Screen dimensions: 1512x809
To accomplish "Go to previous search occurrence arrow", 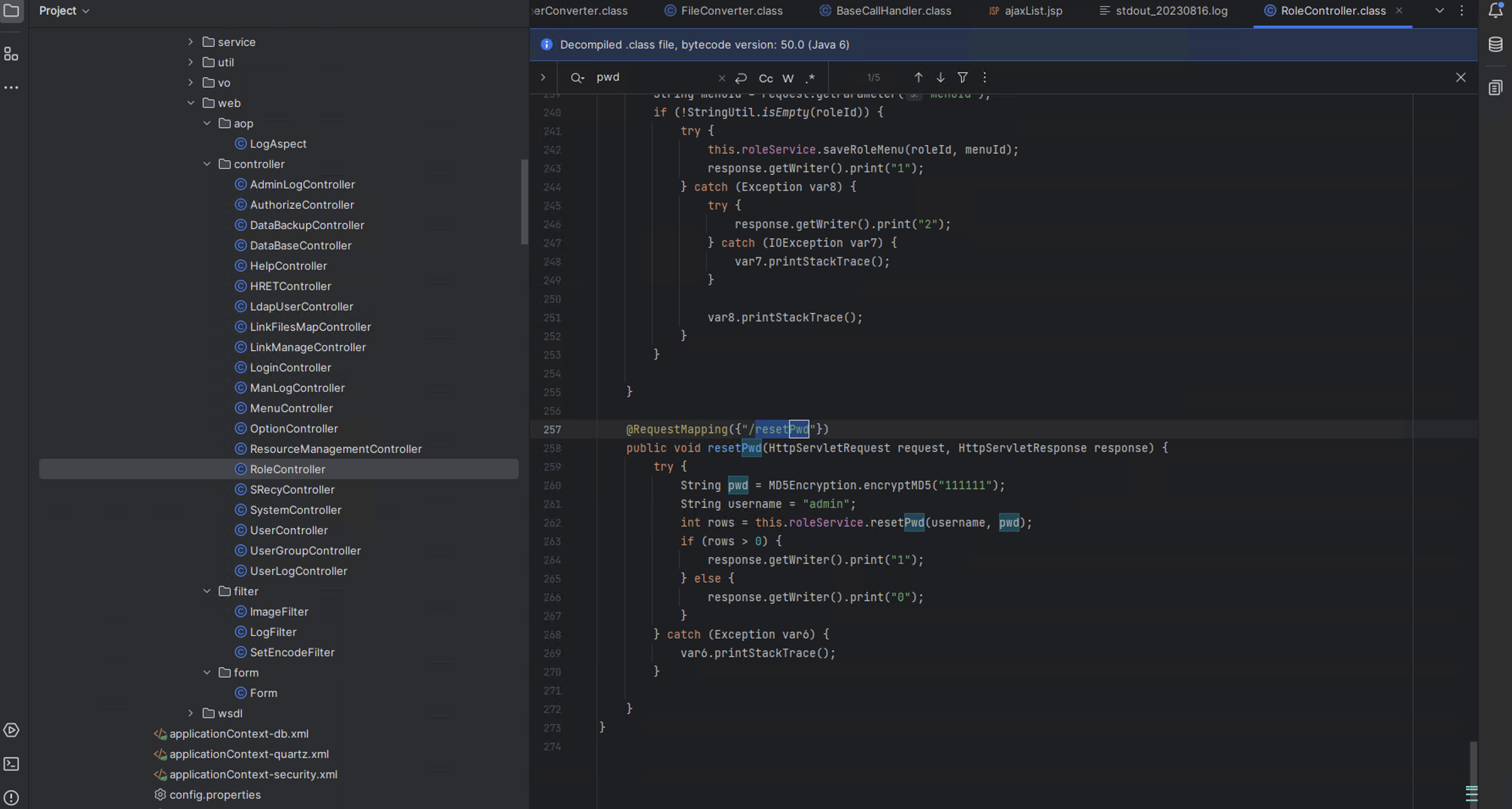I will (x=919, y=77).
